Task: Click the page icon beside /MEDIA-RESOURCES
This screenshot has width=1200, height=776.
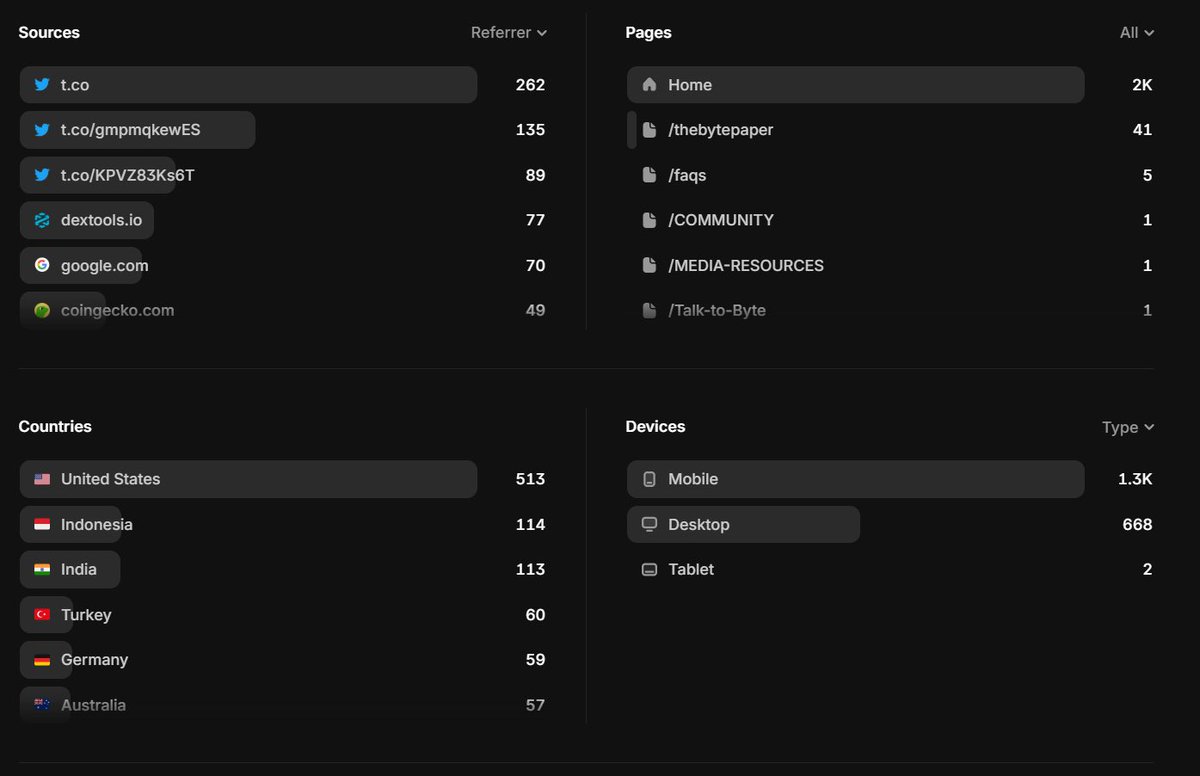Action: point(649,265)
